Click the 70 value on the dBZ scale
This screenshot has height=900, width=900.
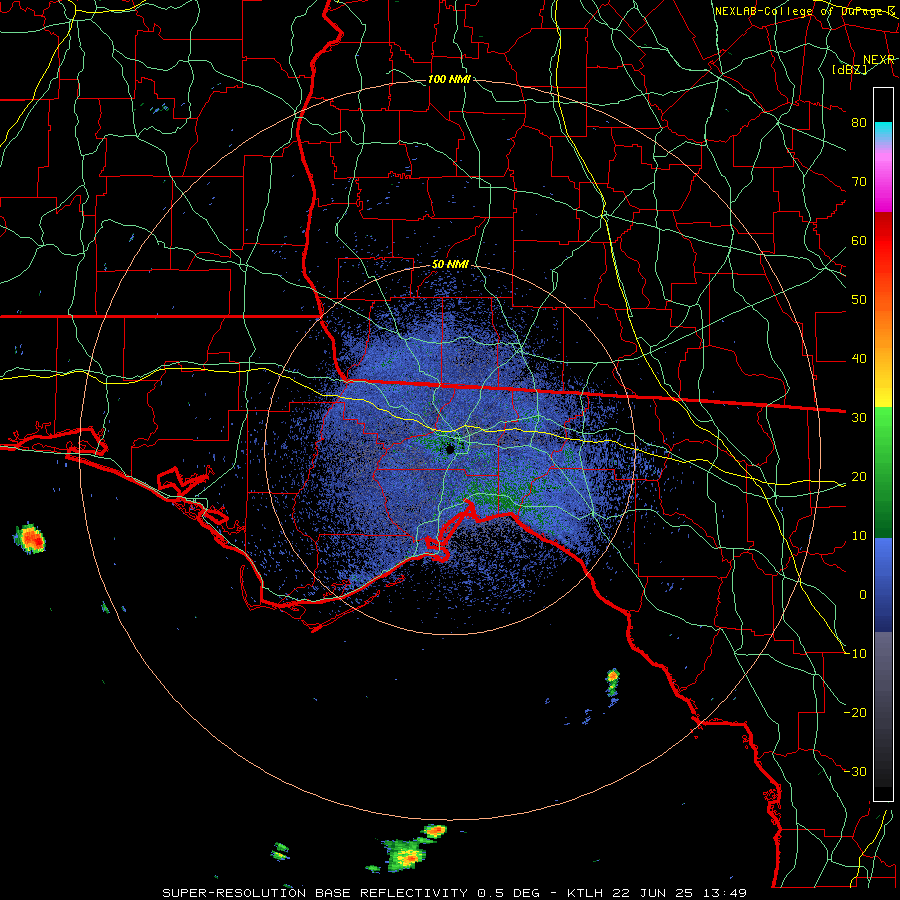859,182
